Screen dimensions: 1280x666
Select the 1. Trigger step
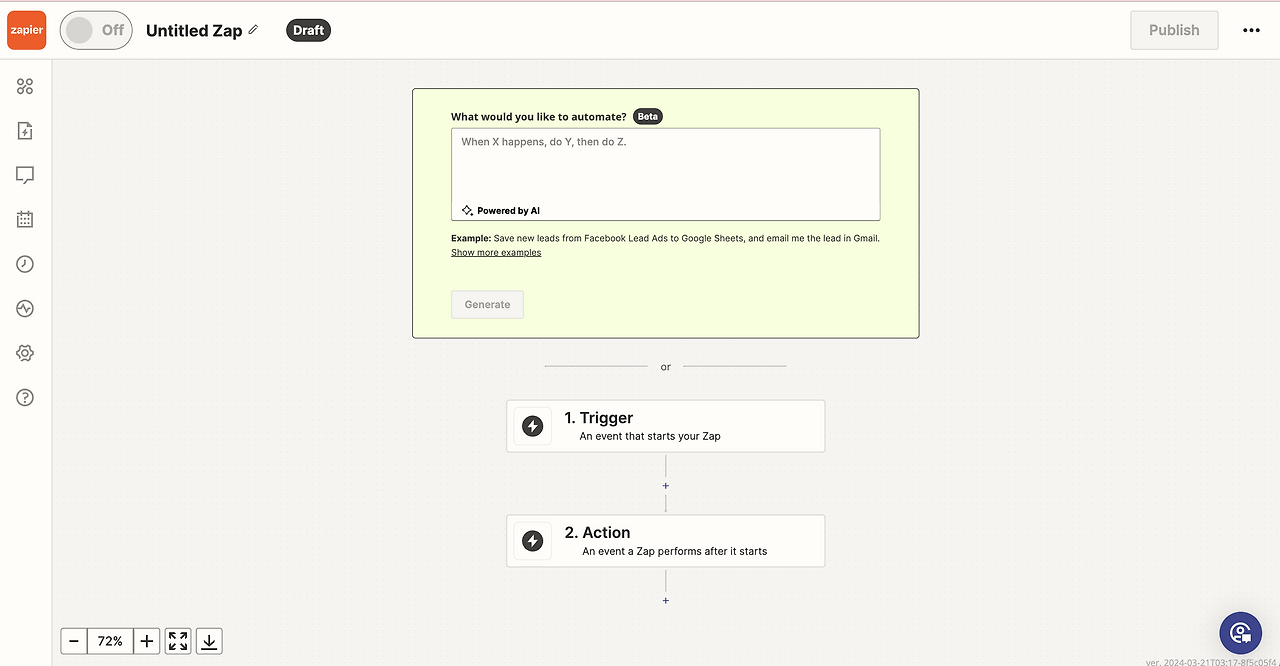point(666,426)
